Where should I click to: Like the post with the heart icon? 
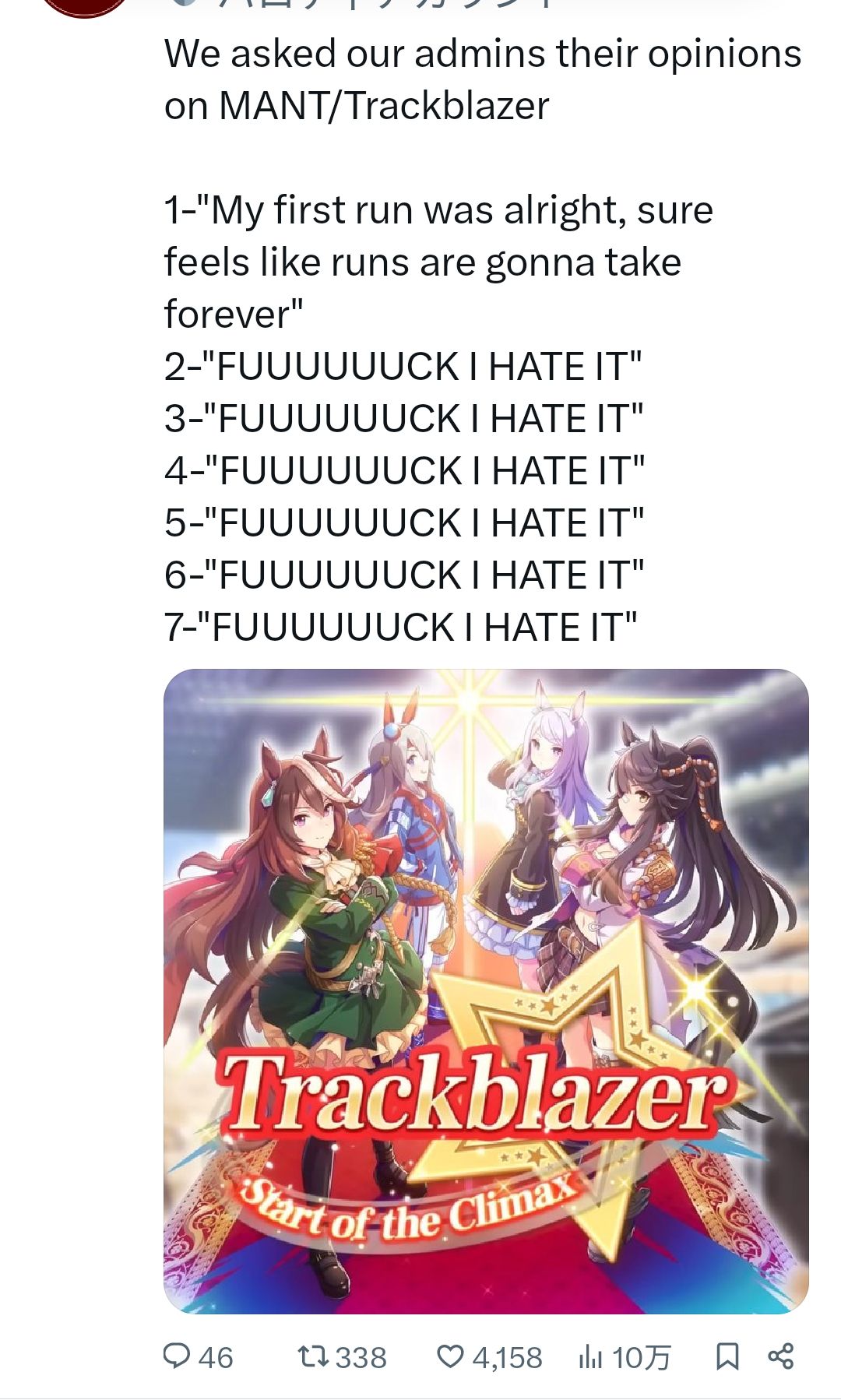click(x=450, y=1356)
